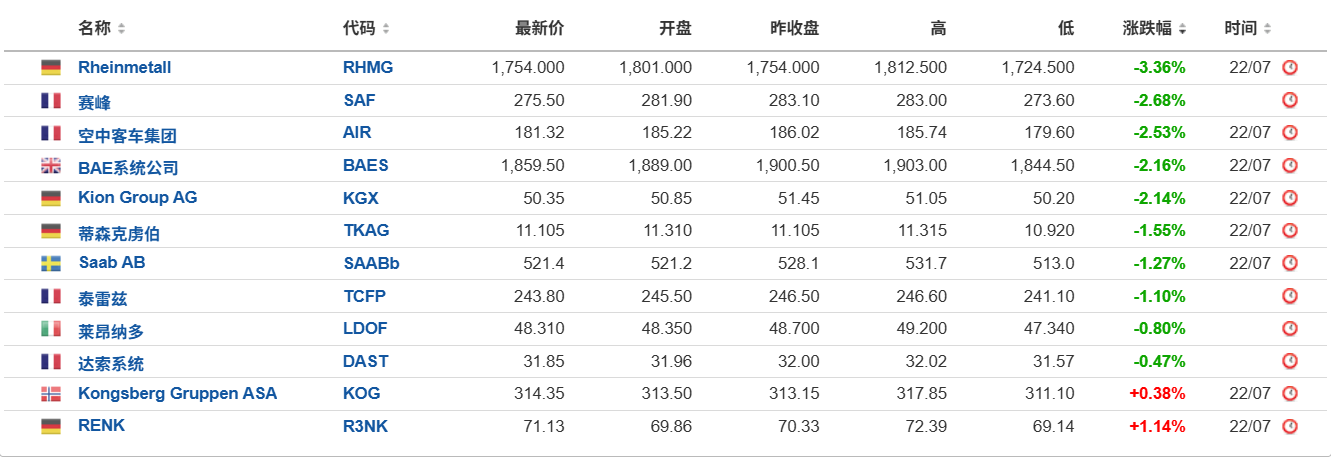1331x472 pixels.
Task: Click the Swedish flag beside Saab AB
Action: pyautogui.click(x=50, y=263)
